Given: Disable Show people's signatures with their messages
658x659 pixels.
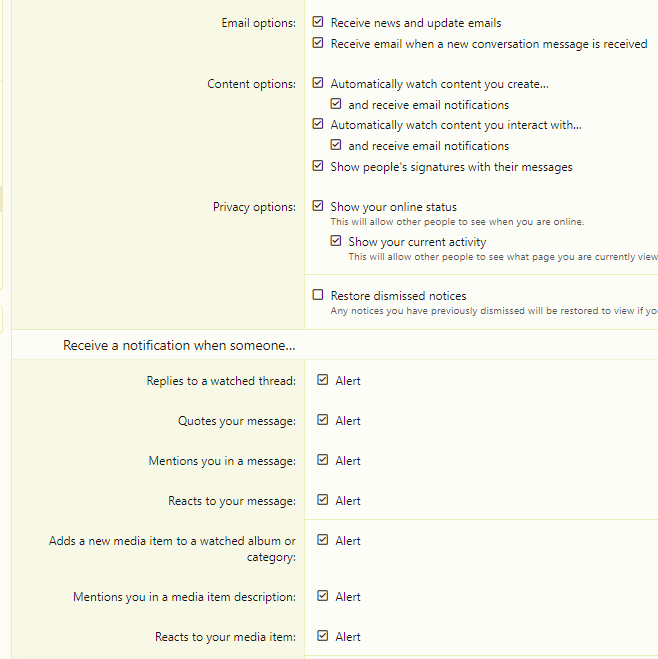Looking at the screenshot, I should click(318, 166).
